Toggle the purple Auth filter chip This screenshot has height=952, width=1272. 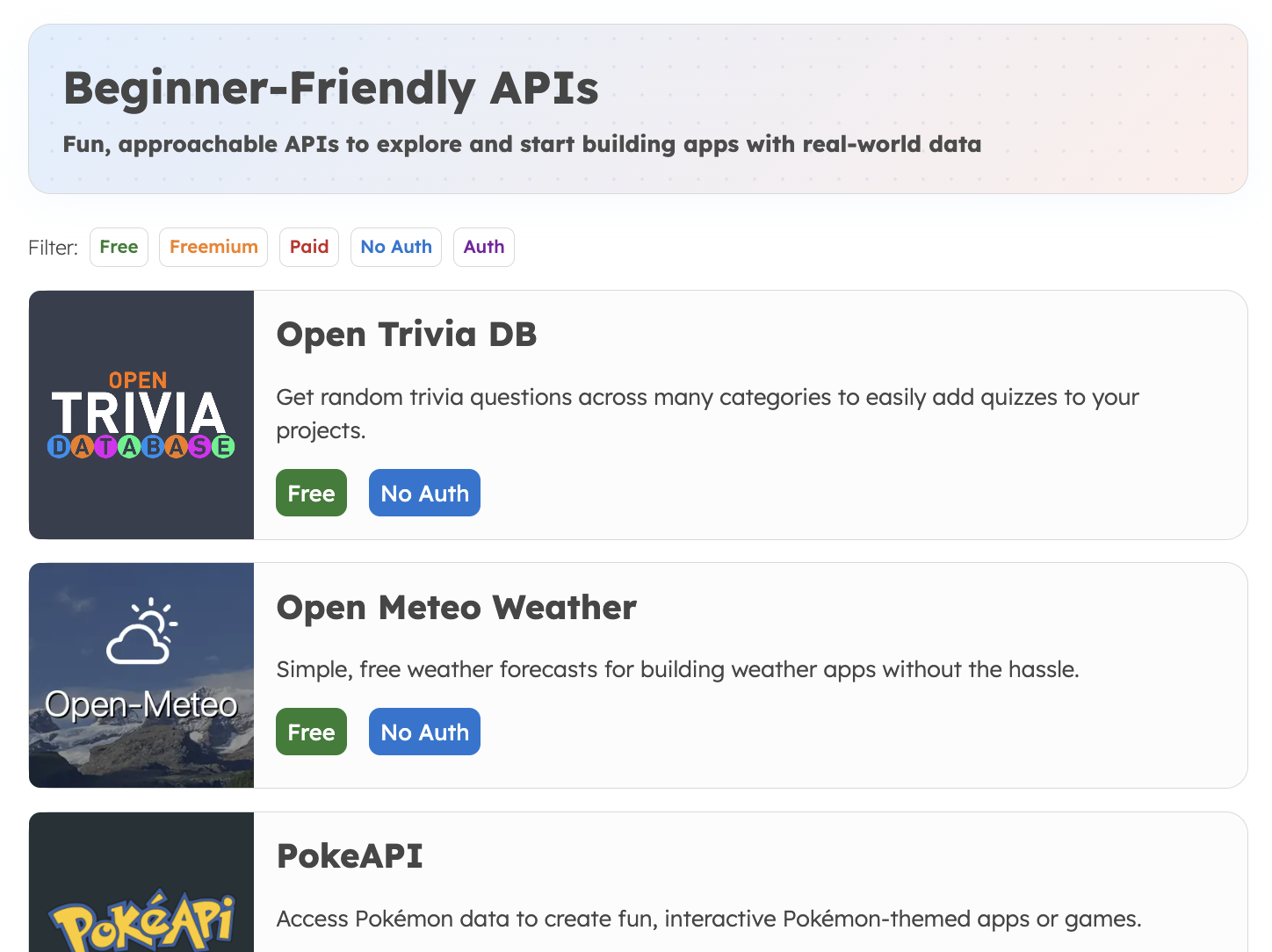pos(484,247)
